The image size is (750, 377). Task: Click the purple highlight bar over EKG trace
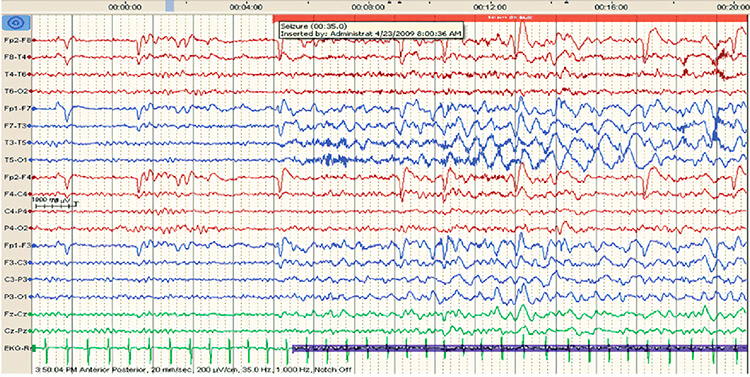pyautogui.click(x=519, y=349)
